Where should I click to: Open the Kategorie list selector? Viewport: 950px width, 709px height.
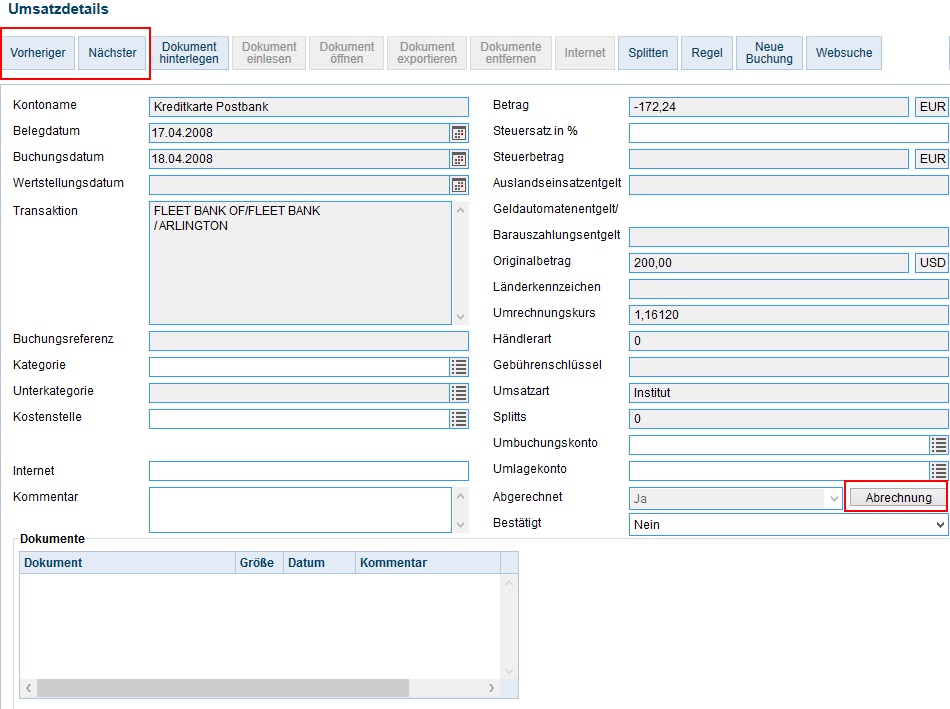coord(459,367)
